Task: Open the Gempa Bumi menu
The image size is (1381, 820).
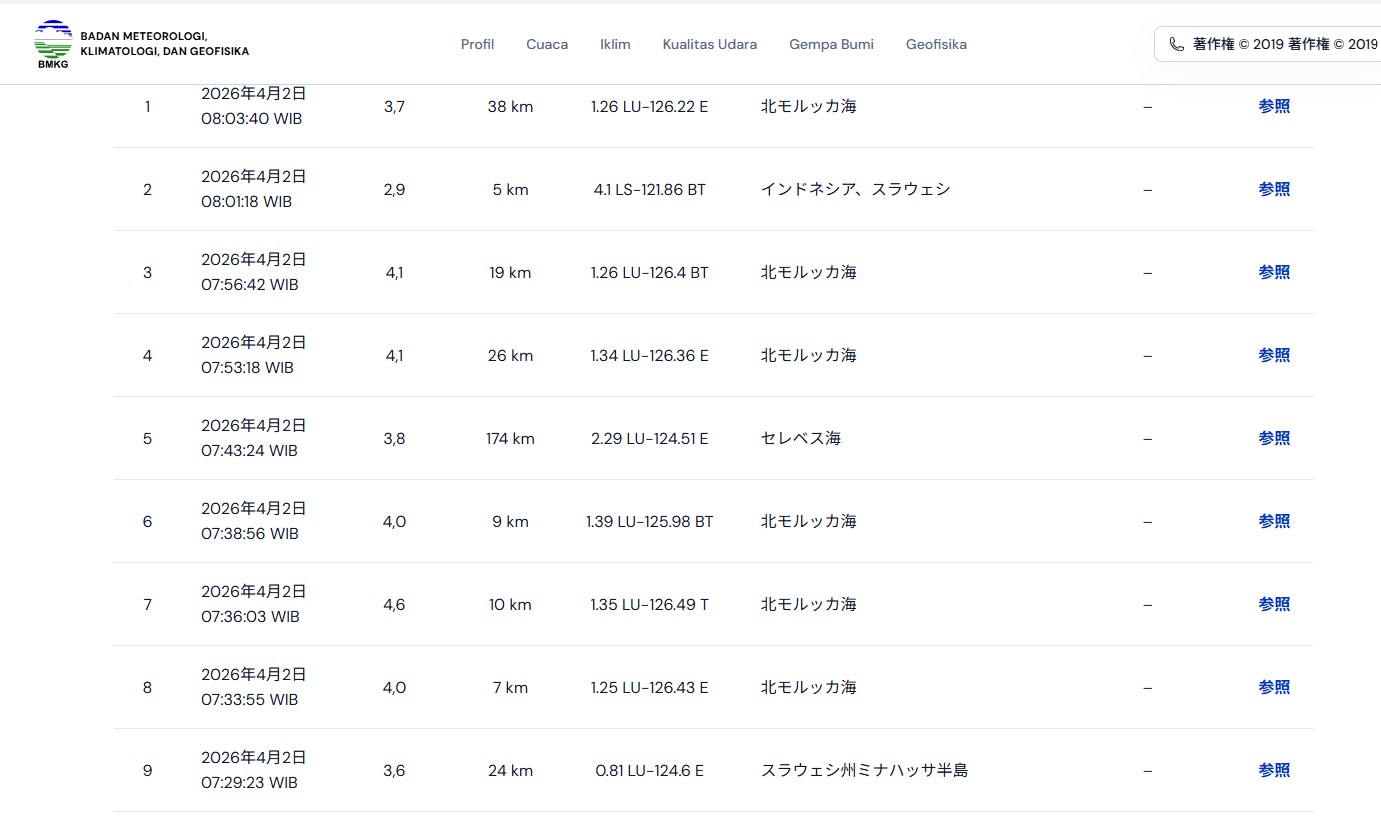Action: pos(831,44)
